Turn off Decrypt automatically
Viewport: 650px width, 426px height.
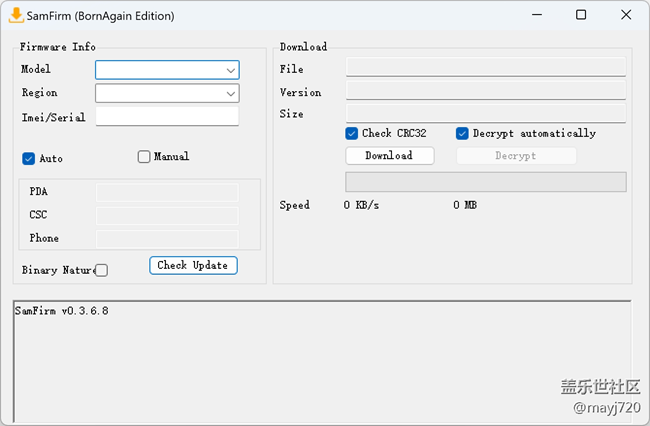coord(463,133)
